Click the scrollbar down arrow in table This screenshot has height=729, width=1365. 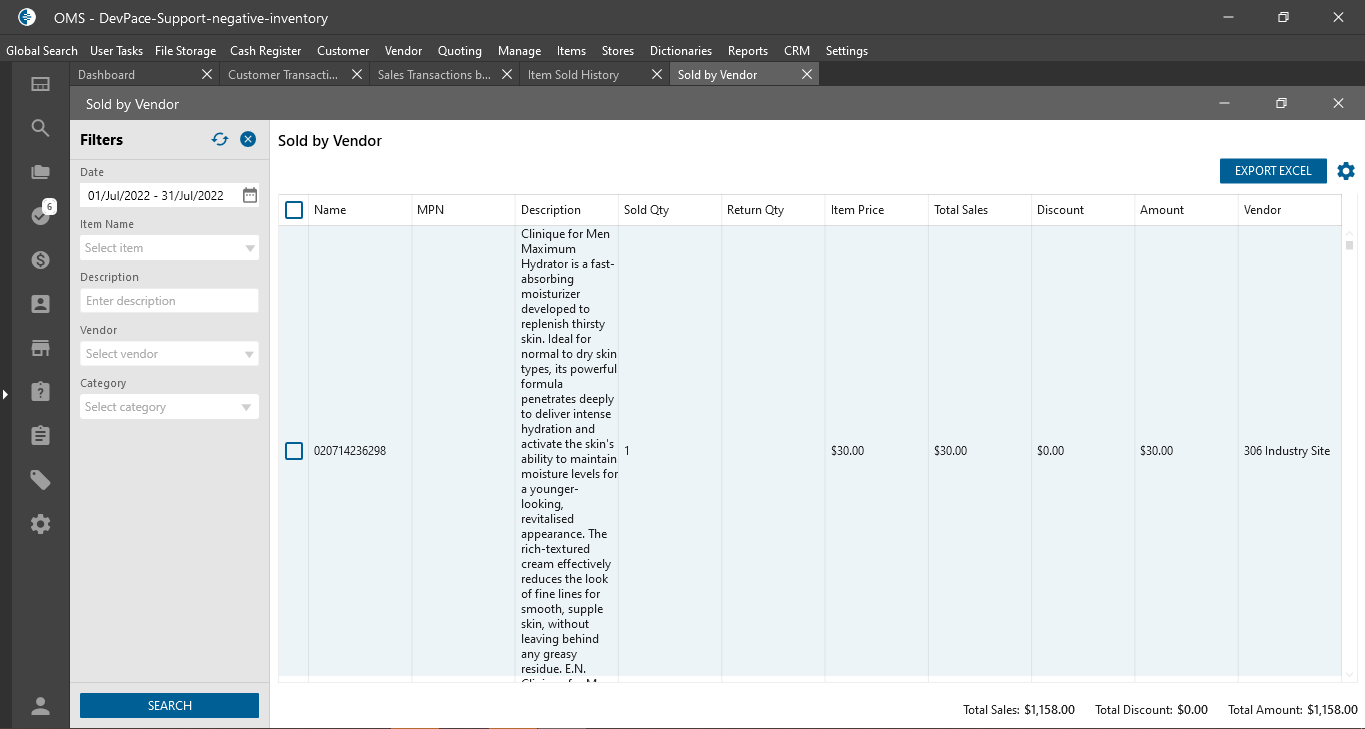tap(1349, 675)
